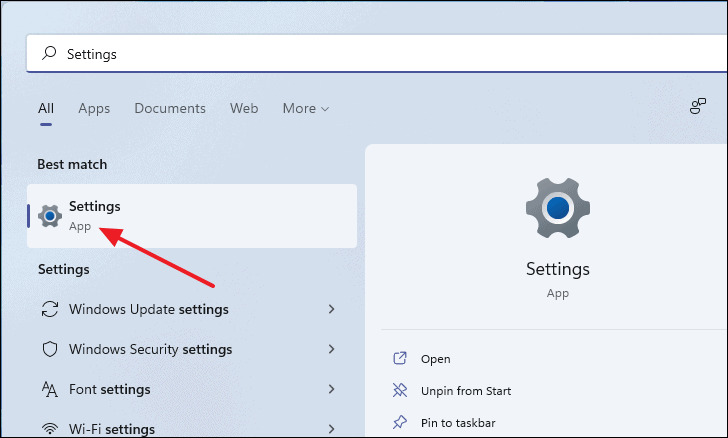
Task: Click the Settings search input field
Action: coord(377,54)
